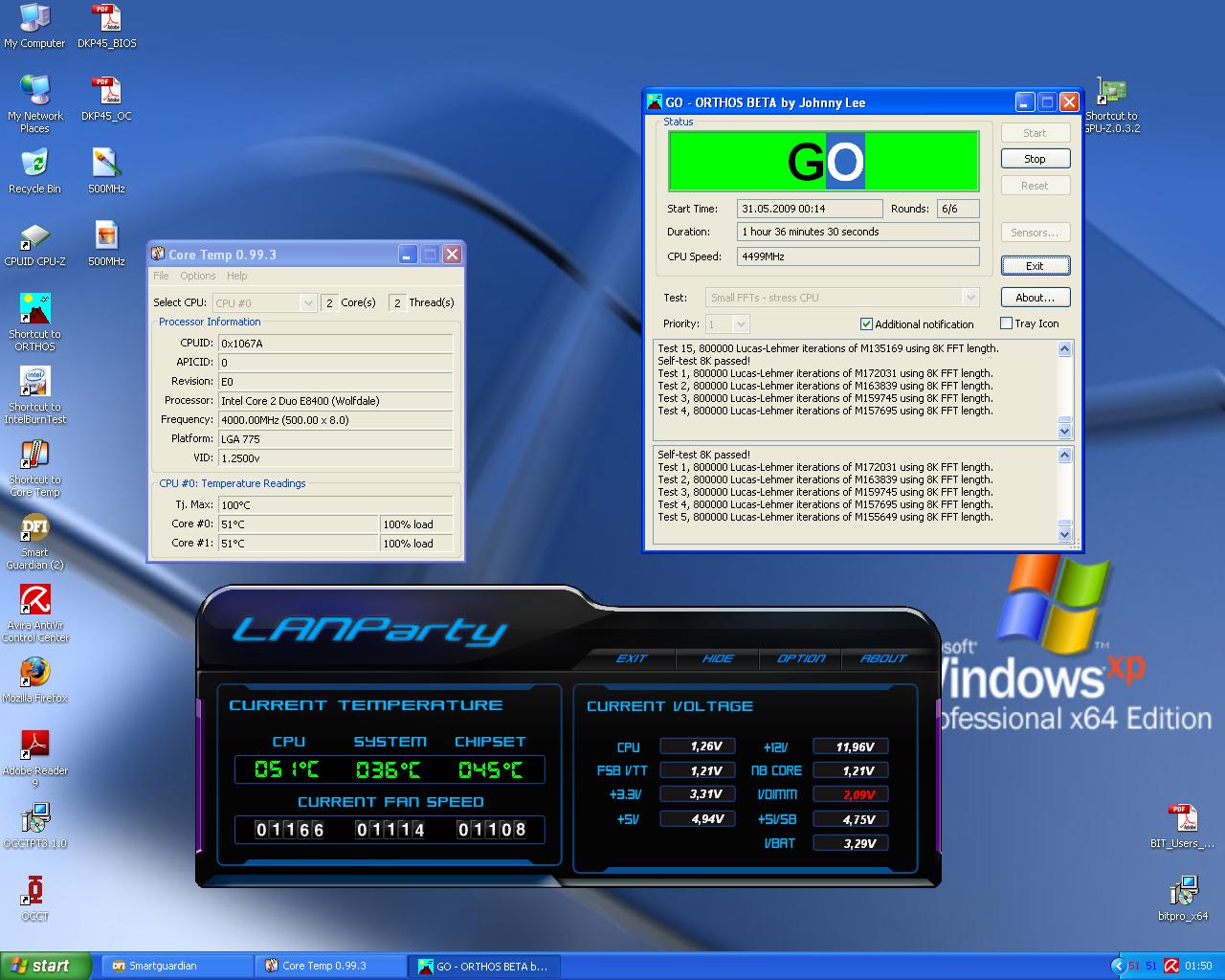Click the Avira umbrella tray icon

1169,966
